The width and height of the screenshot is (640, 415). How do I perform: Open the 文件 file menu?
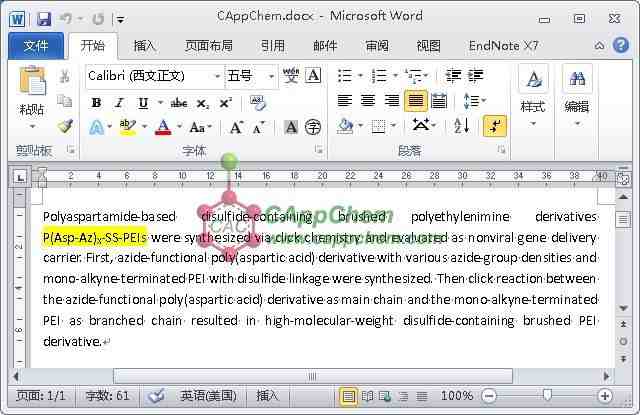(36, 46)
